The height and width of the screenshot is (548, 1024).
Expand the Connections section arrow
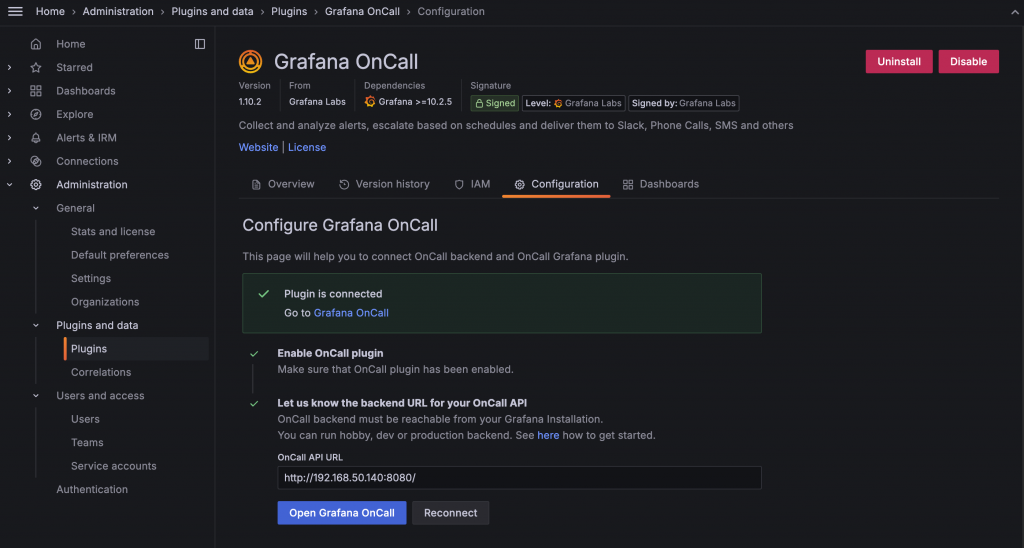coord(9,161)
